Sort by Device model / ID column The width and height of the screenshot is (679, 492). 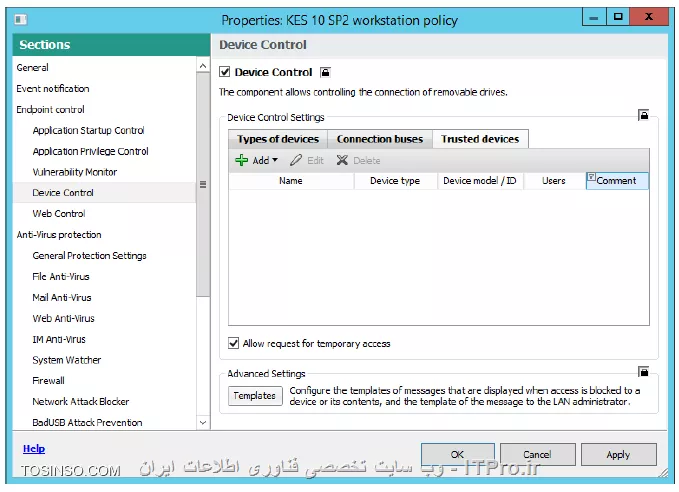click(480, 181)
